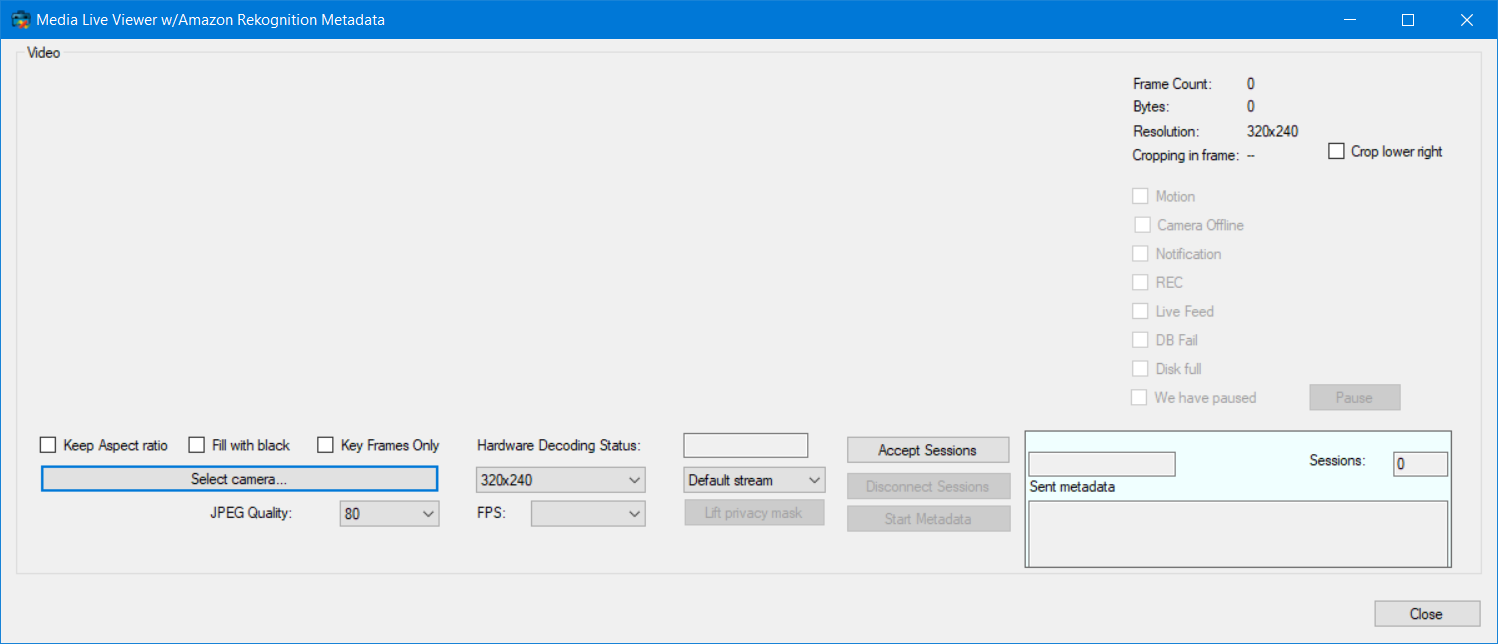Click the app icon in title bar

19,20
